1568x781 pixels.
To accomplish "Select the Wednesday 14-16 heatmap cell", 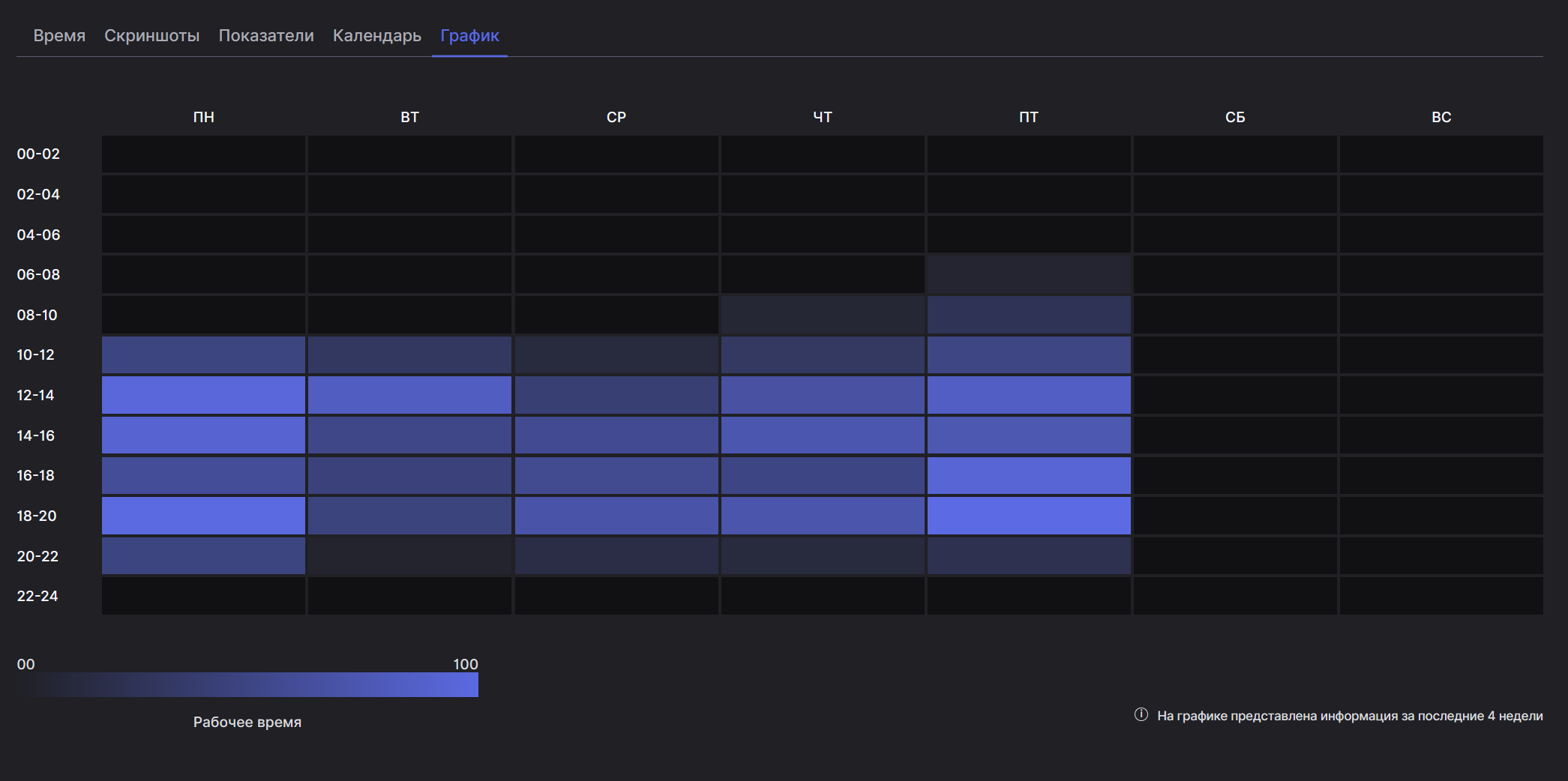I will [616, 435].
